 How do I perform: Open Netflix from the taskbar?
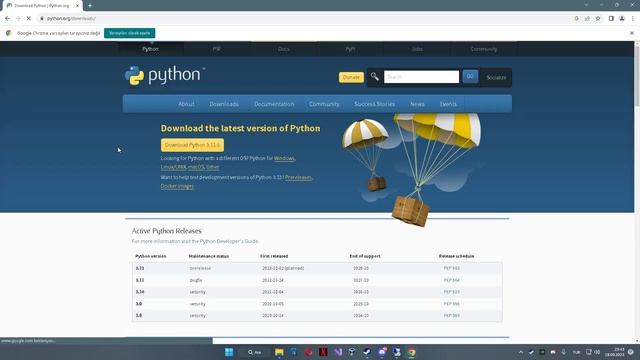tap(323, 352)
